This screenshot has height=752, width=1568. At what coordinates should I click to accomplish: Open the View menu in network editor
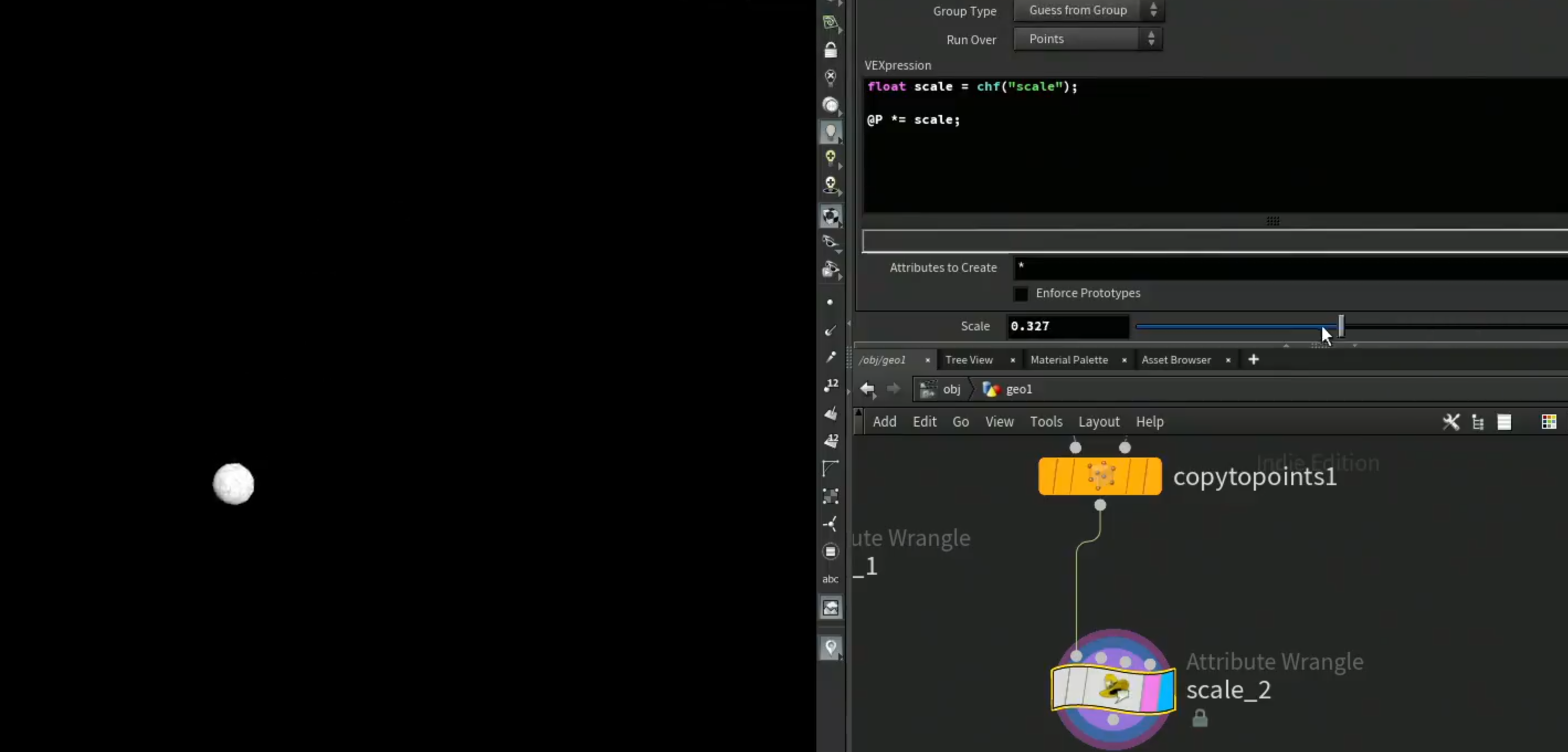[x=1000, y=422]
